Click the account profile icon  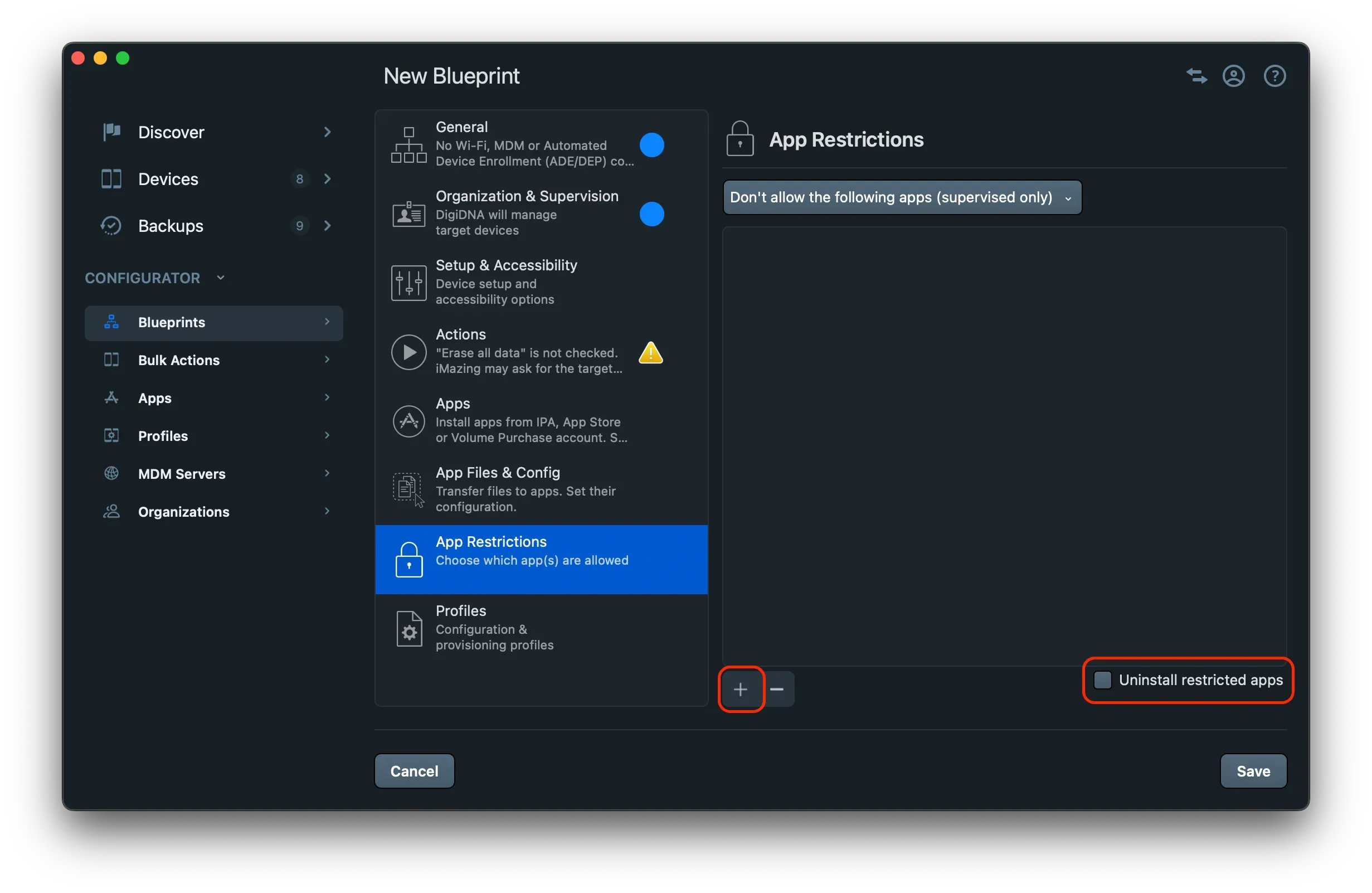coord(1234,75)
